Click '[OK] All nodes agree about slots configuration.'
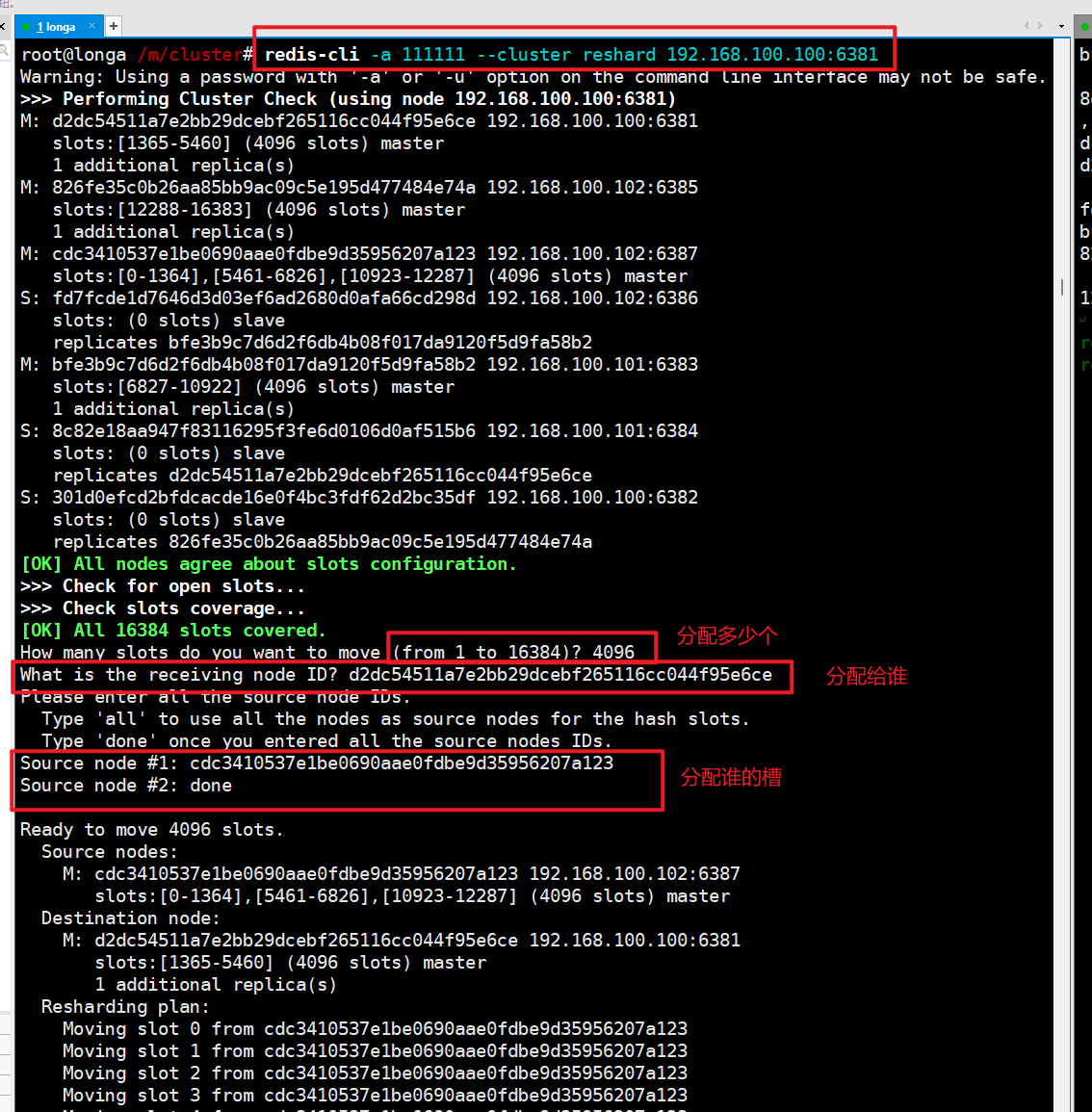The width and height of the screenshot is (1092, 1112). pyautogui.click(x=269, y=564)
